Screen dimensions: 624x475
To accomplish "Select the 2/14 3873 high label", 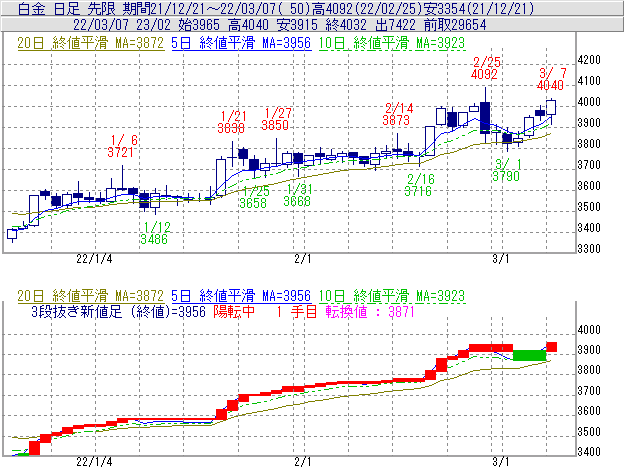I will pos(398,114).
